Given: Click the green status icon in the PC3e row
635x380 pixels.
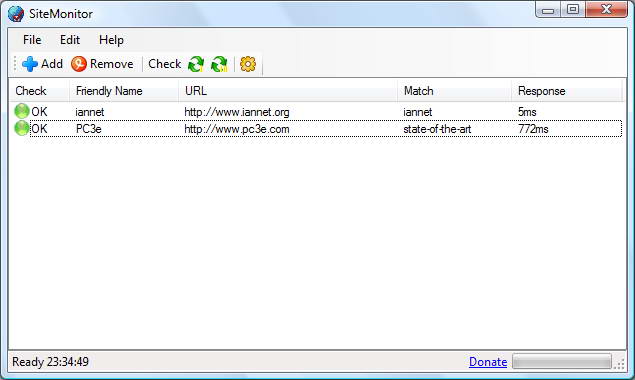Looking at the screenshot, I should (21, 128).
